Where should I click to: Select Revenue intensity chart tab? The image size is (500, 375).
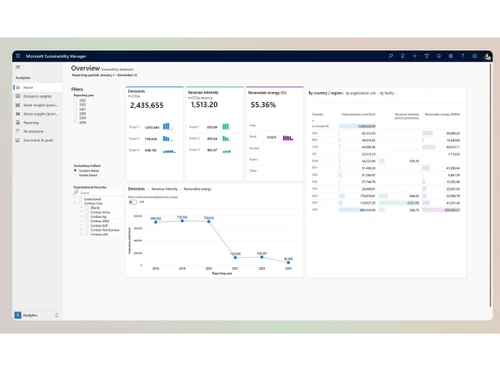pos(164,189)
